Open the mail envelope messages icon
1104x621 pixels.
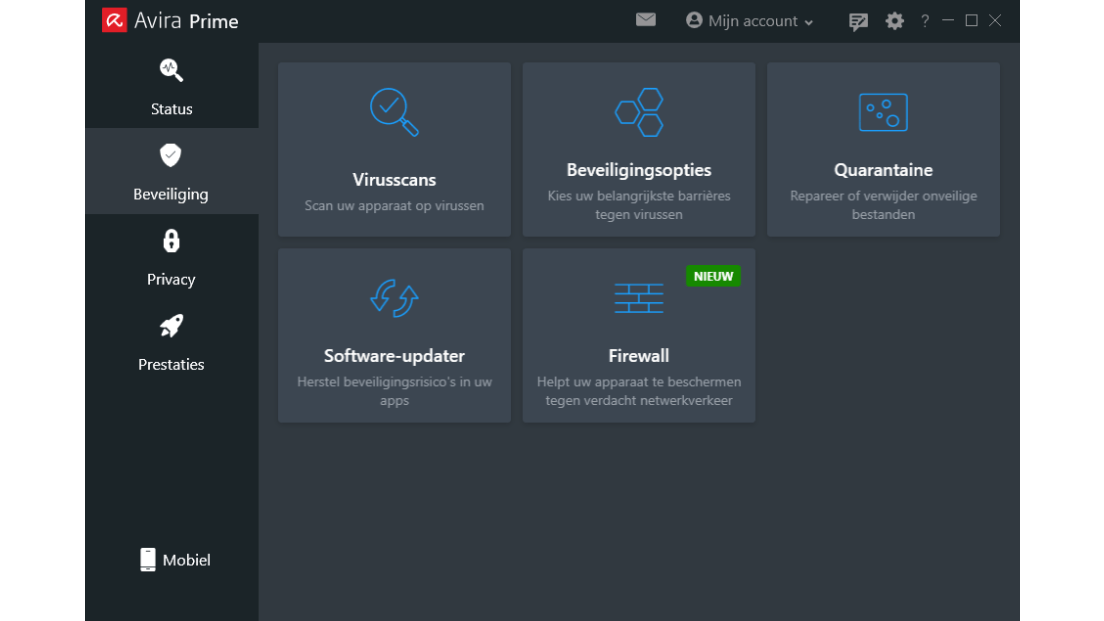[x=646, y=20]
